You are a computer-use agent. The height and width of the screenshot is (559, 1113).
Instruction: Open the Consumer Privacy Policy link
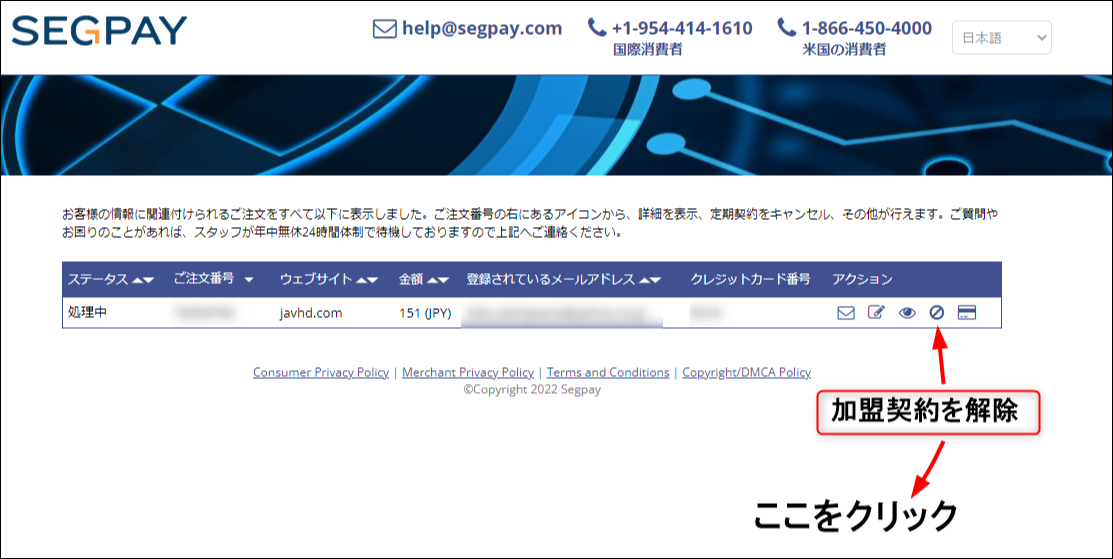point(320,372)
